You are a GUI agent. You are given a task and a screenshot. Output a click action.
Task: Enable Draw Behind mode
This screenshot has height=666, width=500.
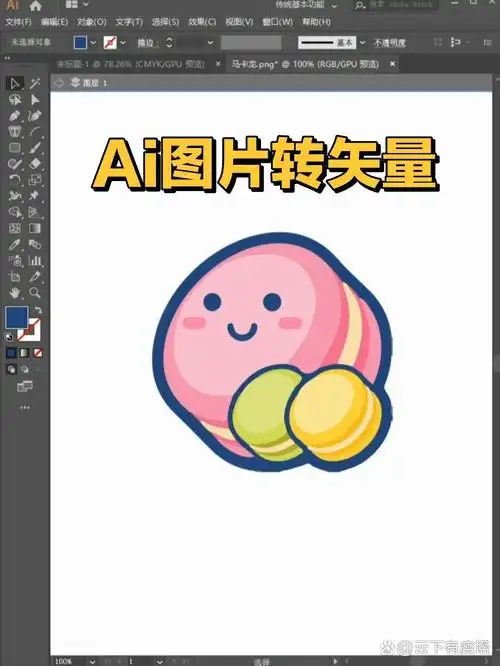pos(25,370)
